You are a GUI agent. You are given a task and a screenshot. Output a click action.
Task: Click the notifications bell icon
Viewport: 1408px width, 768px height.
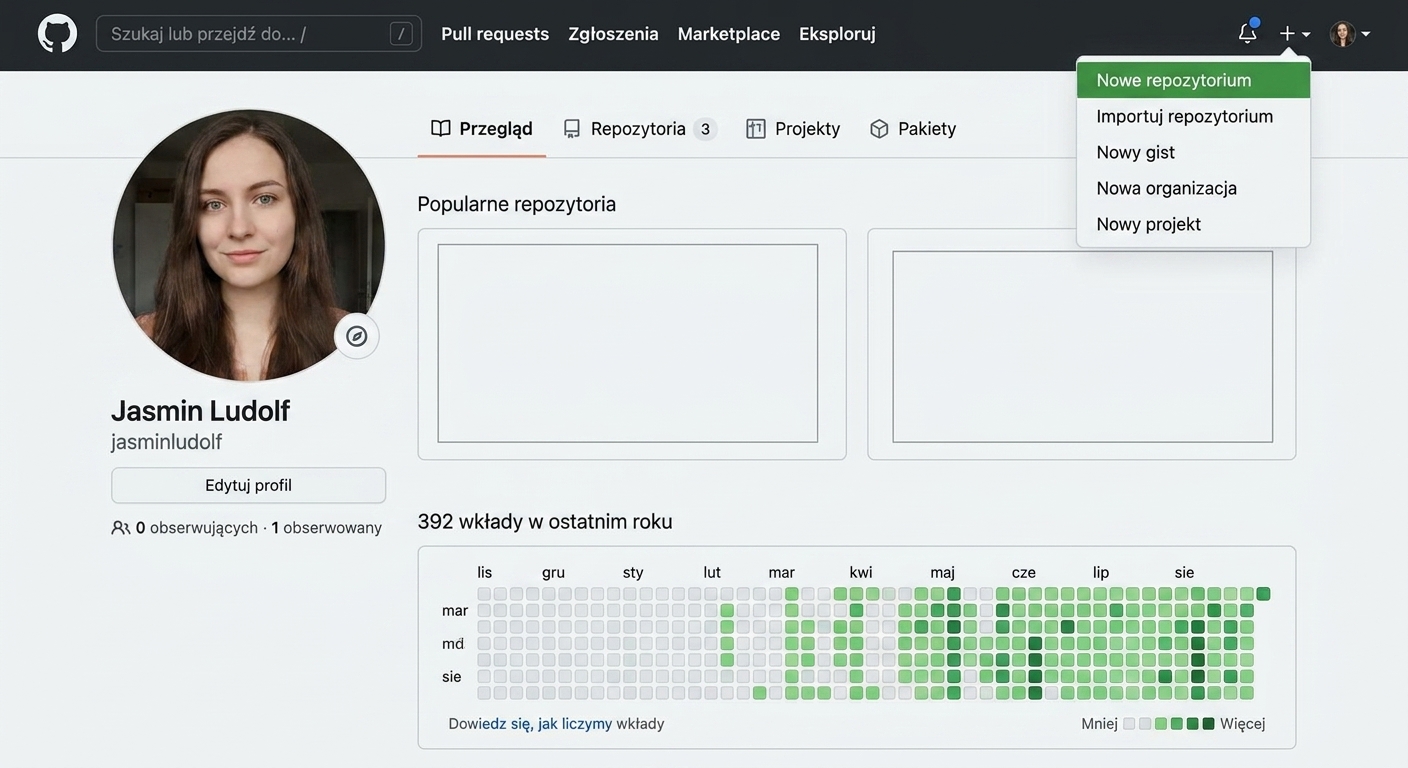(x=1247, y=33)
